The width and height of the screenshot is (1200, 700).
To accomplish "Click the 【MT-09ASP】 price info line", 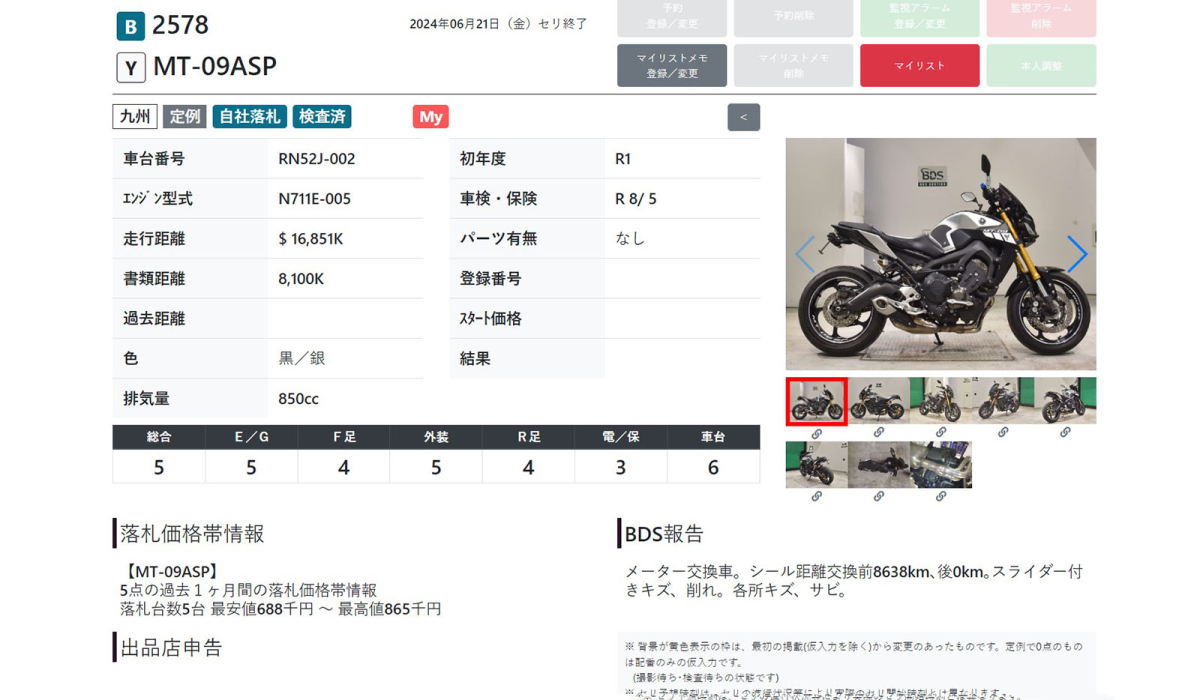I will click(x=173, y=572).
